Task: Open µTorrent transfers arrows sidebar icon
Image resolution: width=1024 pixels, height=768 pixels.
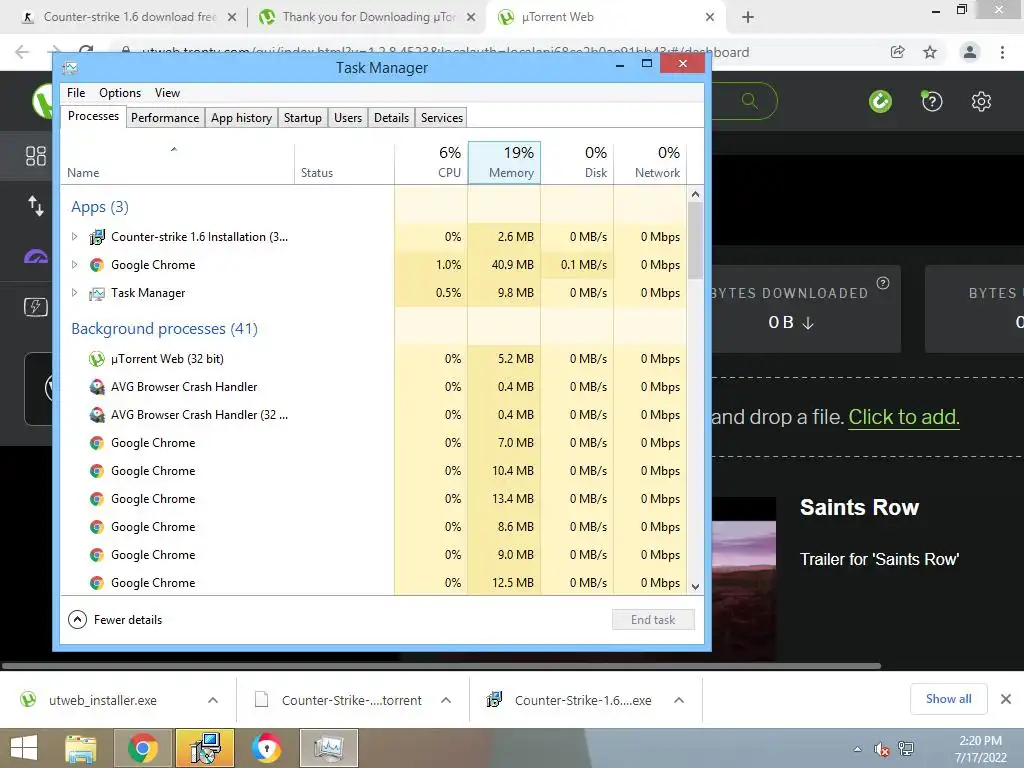Action: pos(35,206)
